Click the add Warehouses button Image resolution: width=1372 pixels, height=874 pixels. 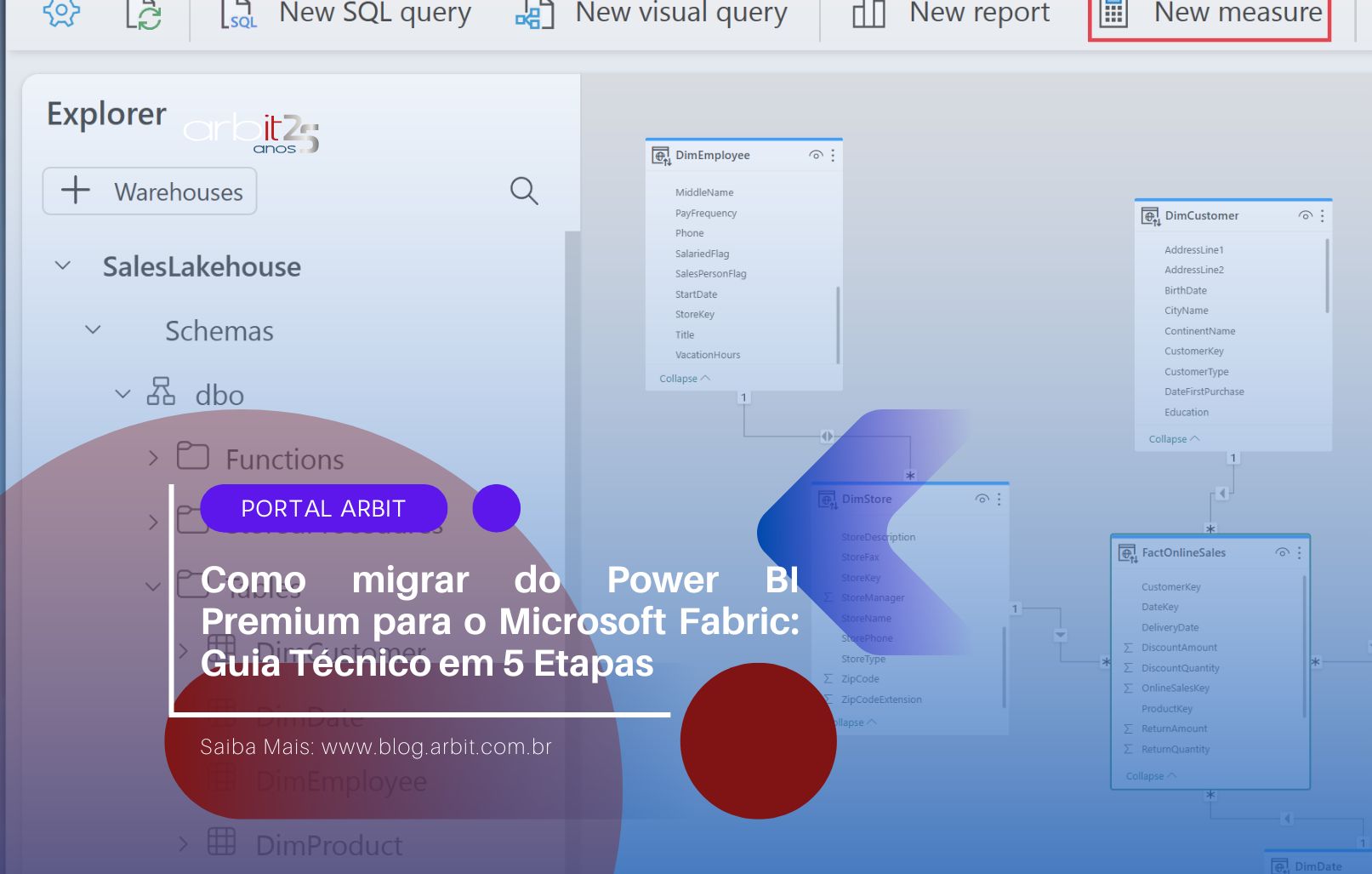150,191
